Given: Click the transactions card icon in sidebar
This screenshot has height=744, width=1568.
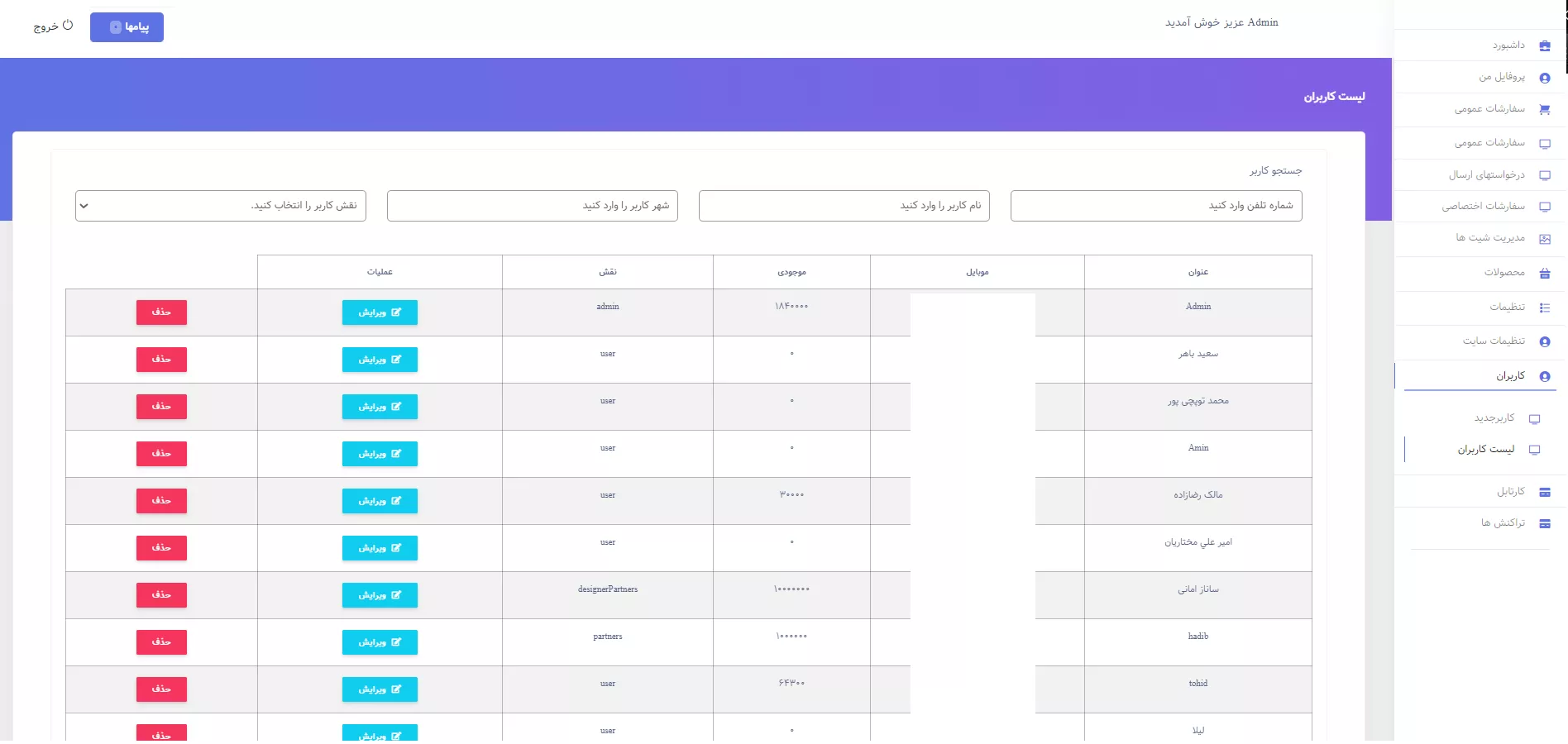Looking at the screenshot, I should pyautogui.click(x=1544, y=523).
